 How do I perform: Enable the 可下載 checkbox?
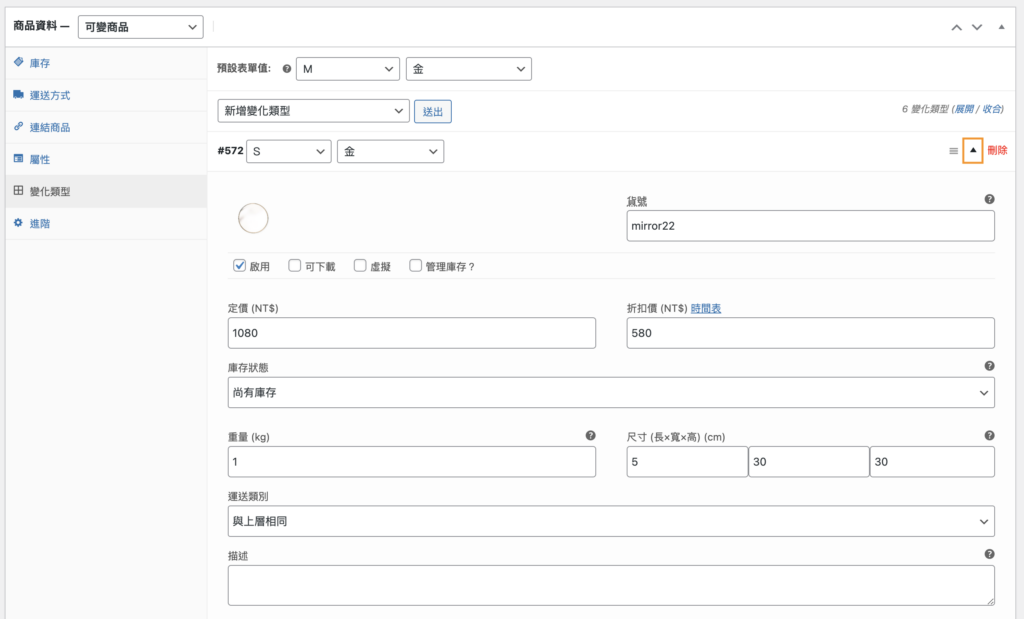pyautogui.click(x=295, y=266)
